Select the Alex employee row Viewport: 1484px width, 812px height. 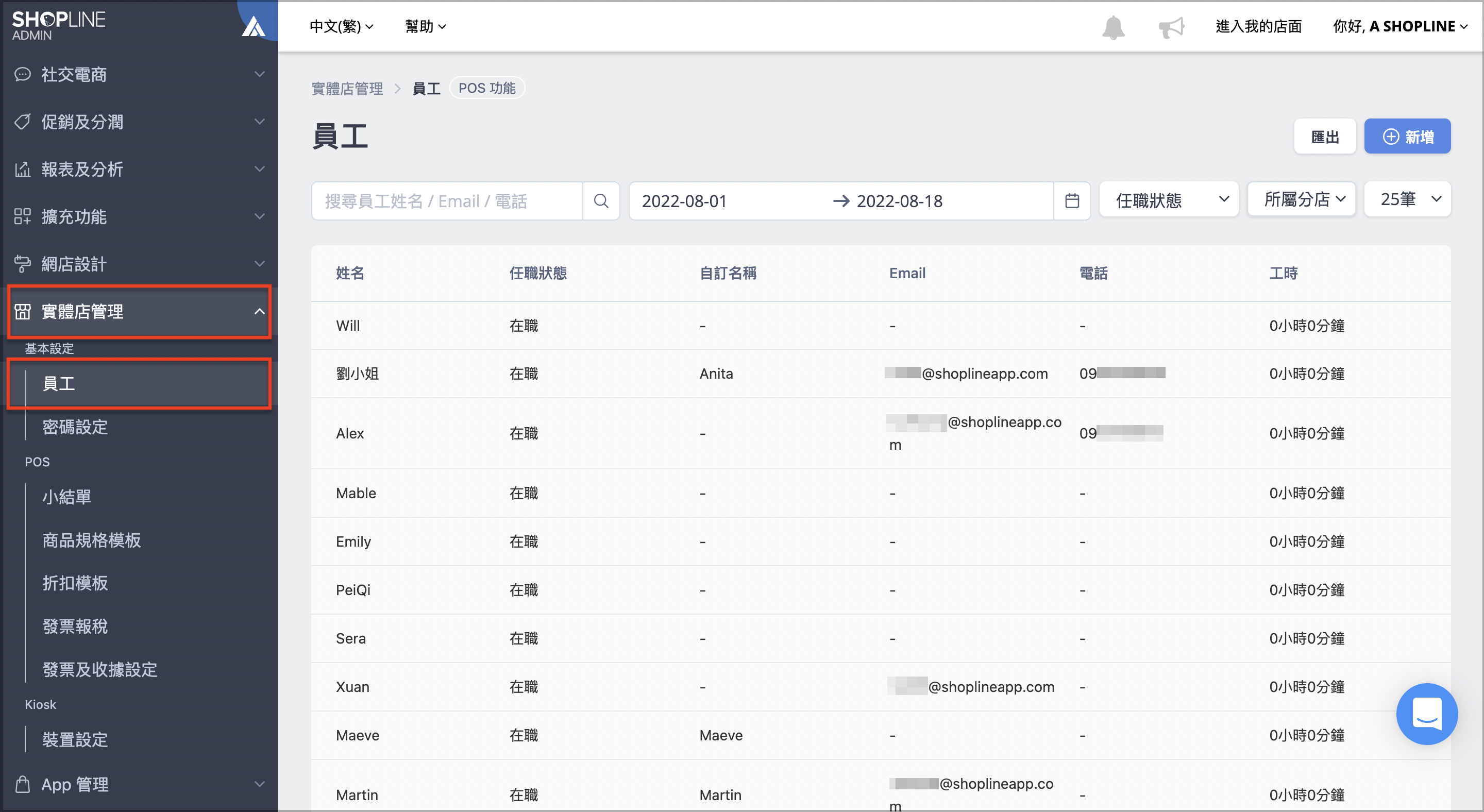tap(880, 433)
